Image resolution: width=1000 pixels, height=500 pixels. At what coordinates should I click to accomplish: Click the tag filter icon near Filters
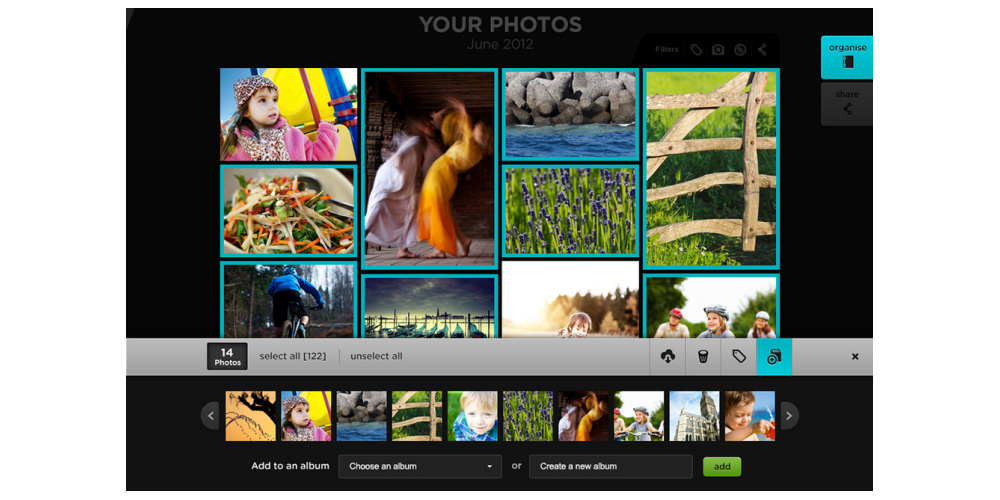(x=696, y=50)
